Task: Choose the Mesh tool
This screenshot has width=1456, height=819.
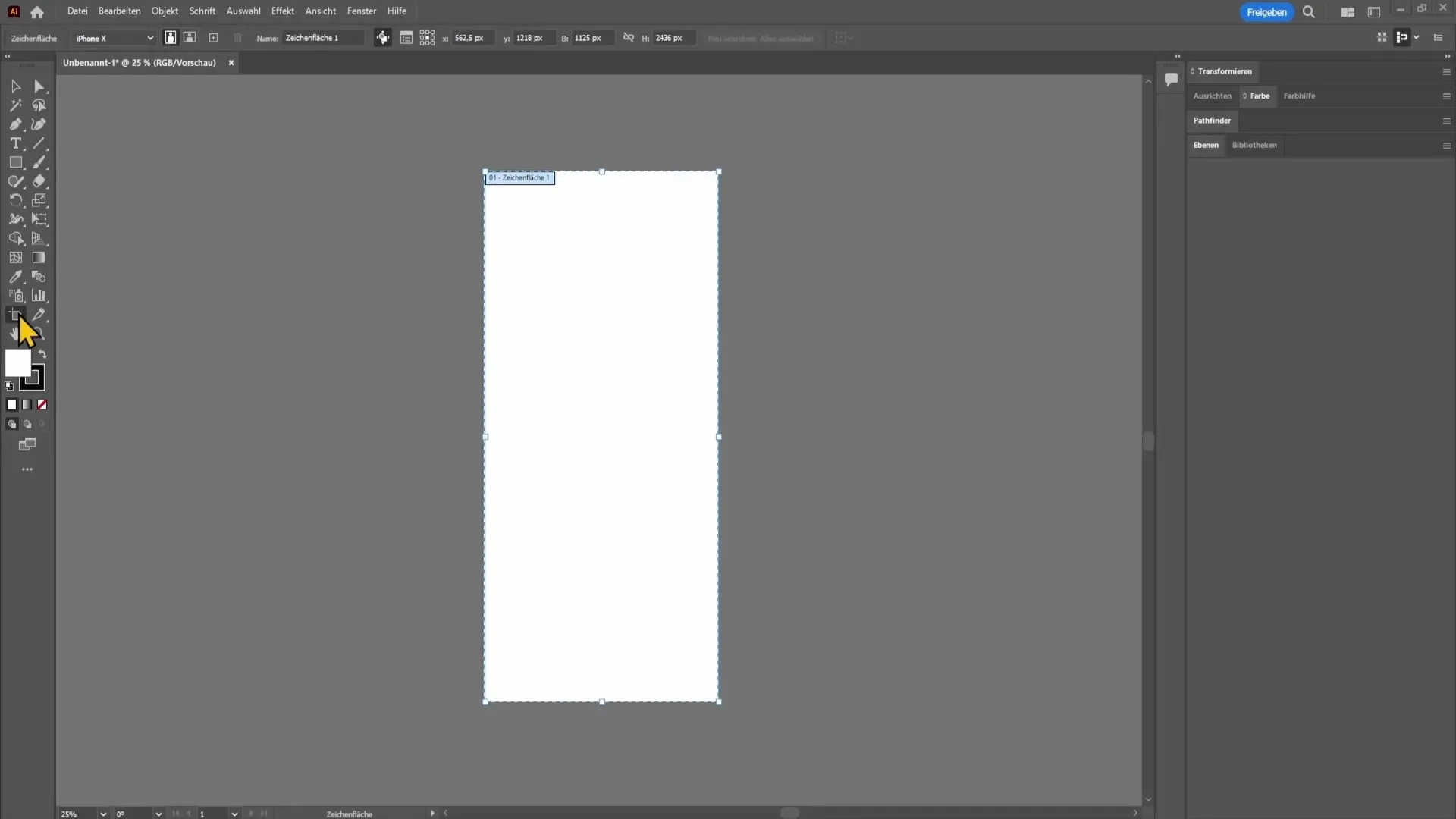Action: click(x=15, y=258)
